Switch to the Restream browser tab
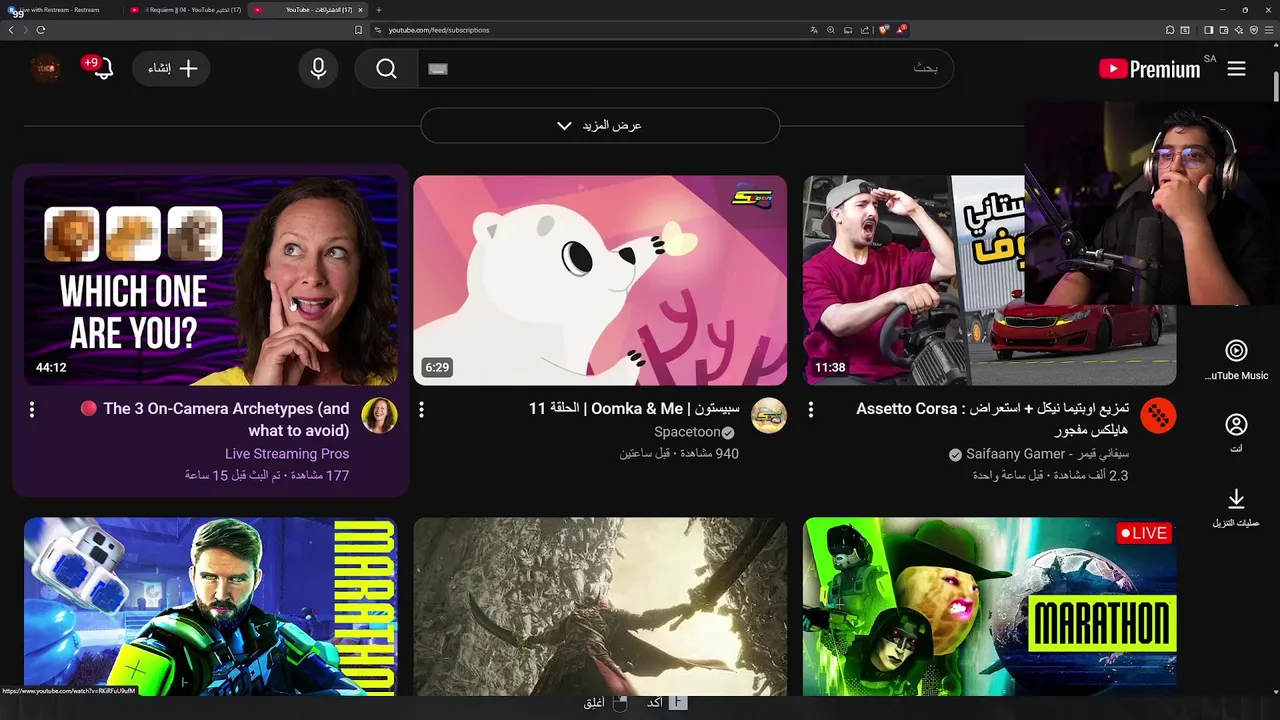Screen dimensions: 1280x720 click(x=60, y=10)
